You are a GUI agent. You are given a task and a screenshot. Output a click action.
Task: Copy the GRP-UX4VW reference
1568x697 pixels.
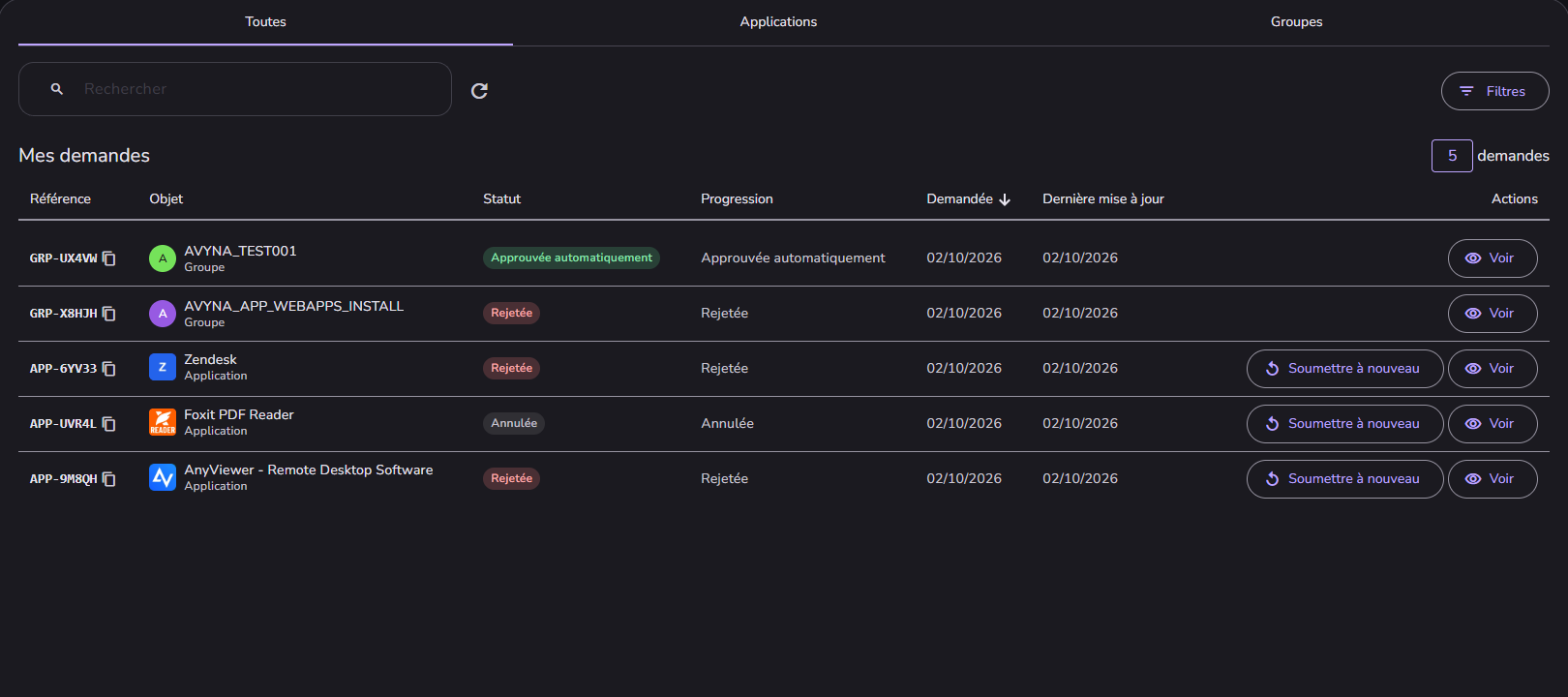(109, 258)
